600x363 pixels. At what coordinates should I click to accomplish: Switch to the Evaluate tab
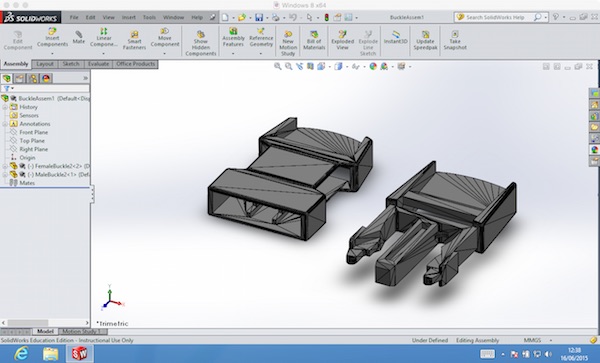pyautogui.click(x=98, y=64)
